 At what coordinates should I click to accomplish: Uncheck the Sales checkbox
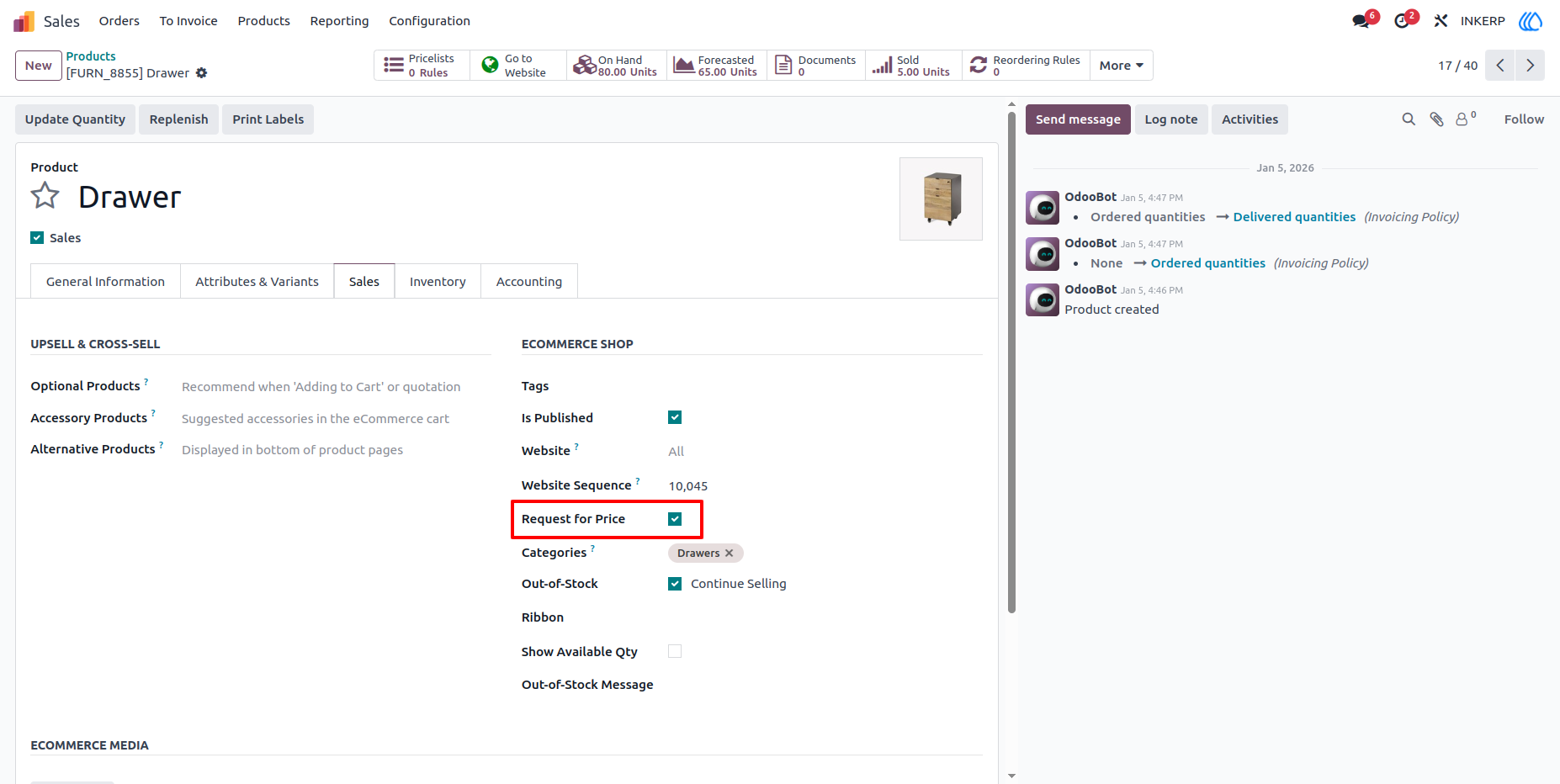(x=37, y=238)
